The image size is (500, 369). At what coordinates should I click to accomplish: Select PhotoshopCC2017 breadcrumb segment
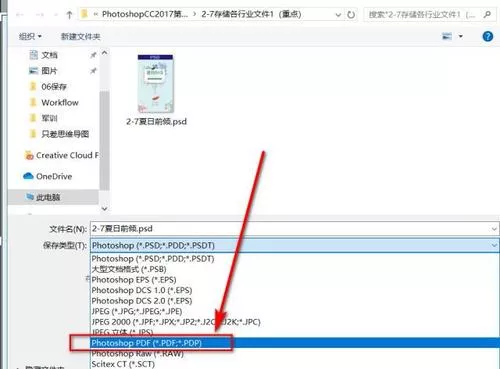click(145, 14)
